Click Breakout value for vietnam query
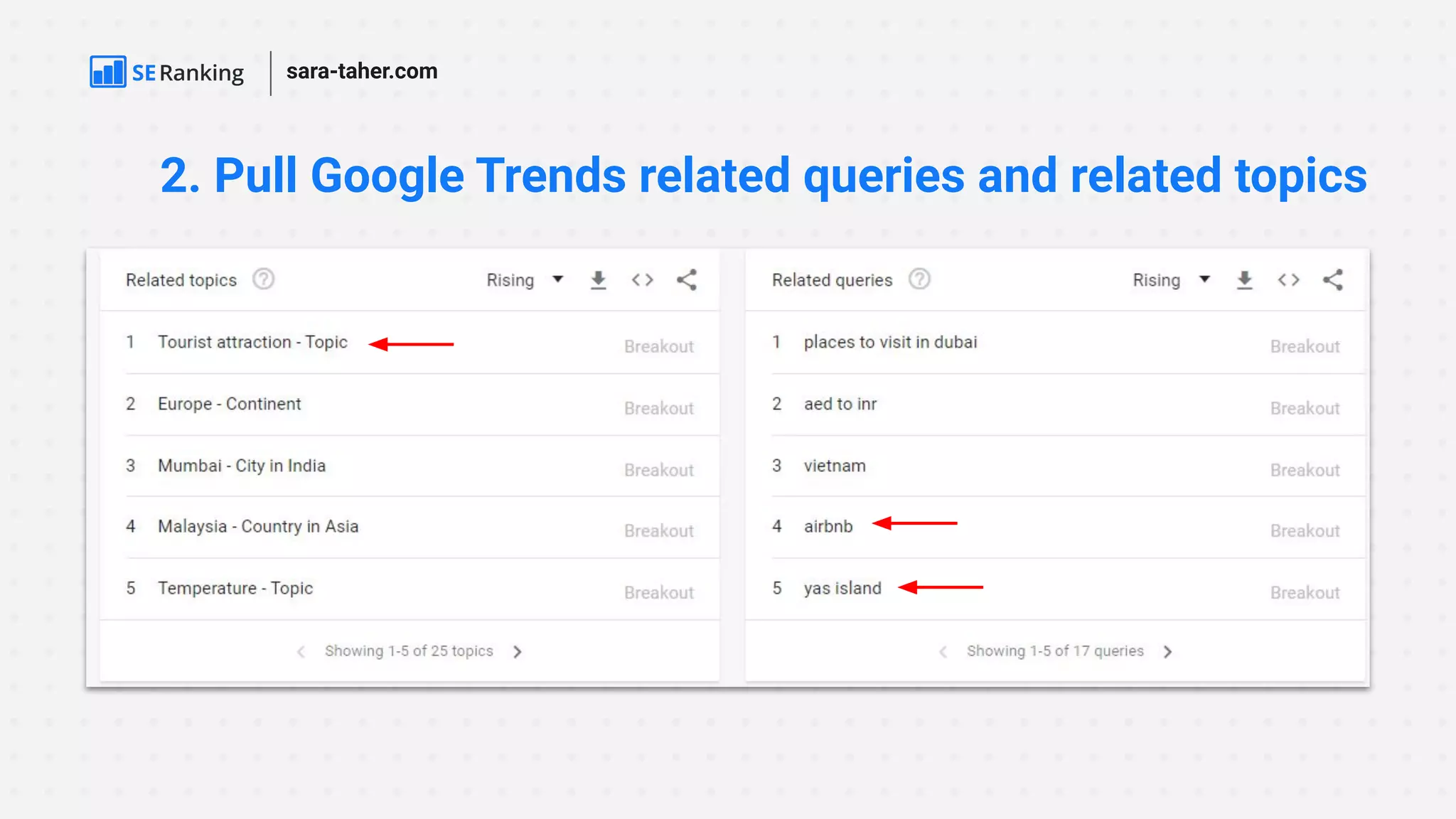Image resolution: width=1456 pixels, height=819 pixels. tap(1305, 471)
